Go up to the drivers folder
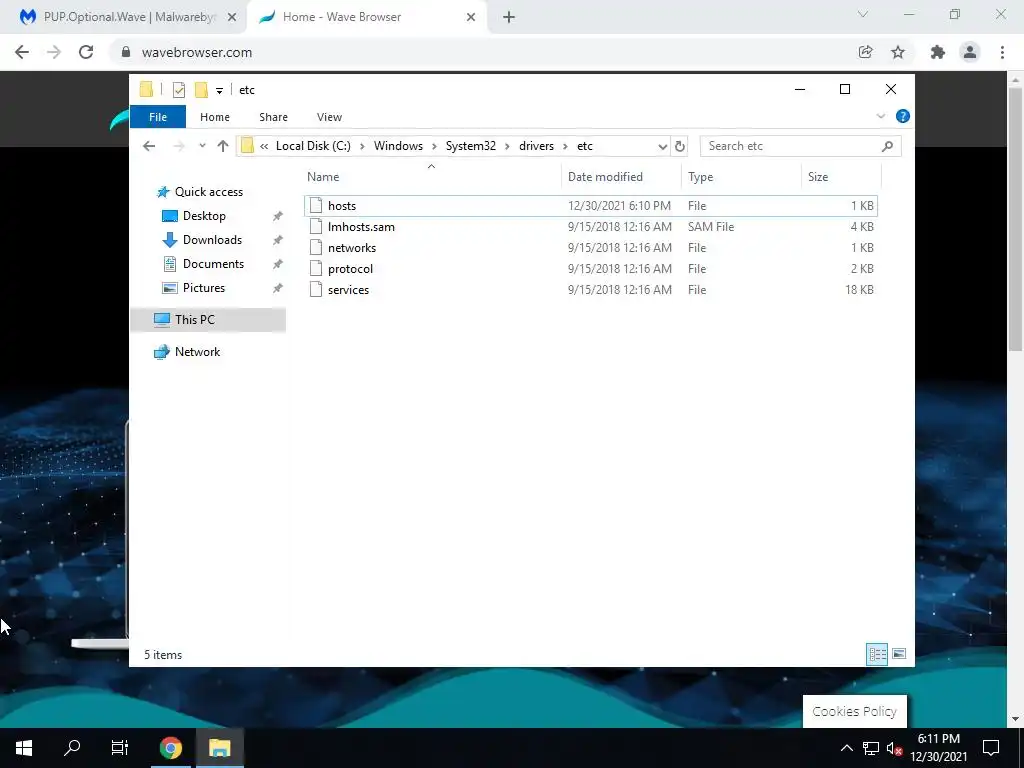 pyautogui.click(x=223, y=146)
